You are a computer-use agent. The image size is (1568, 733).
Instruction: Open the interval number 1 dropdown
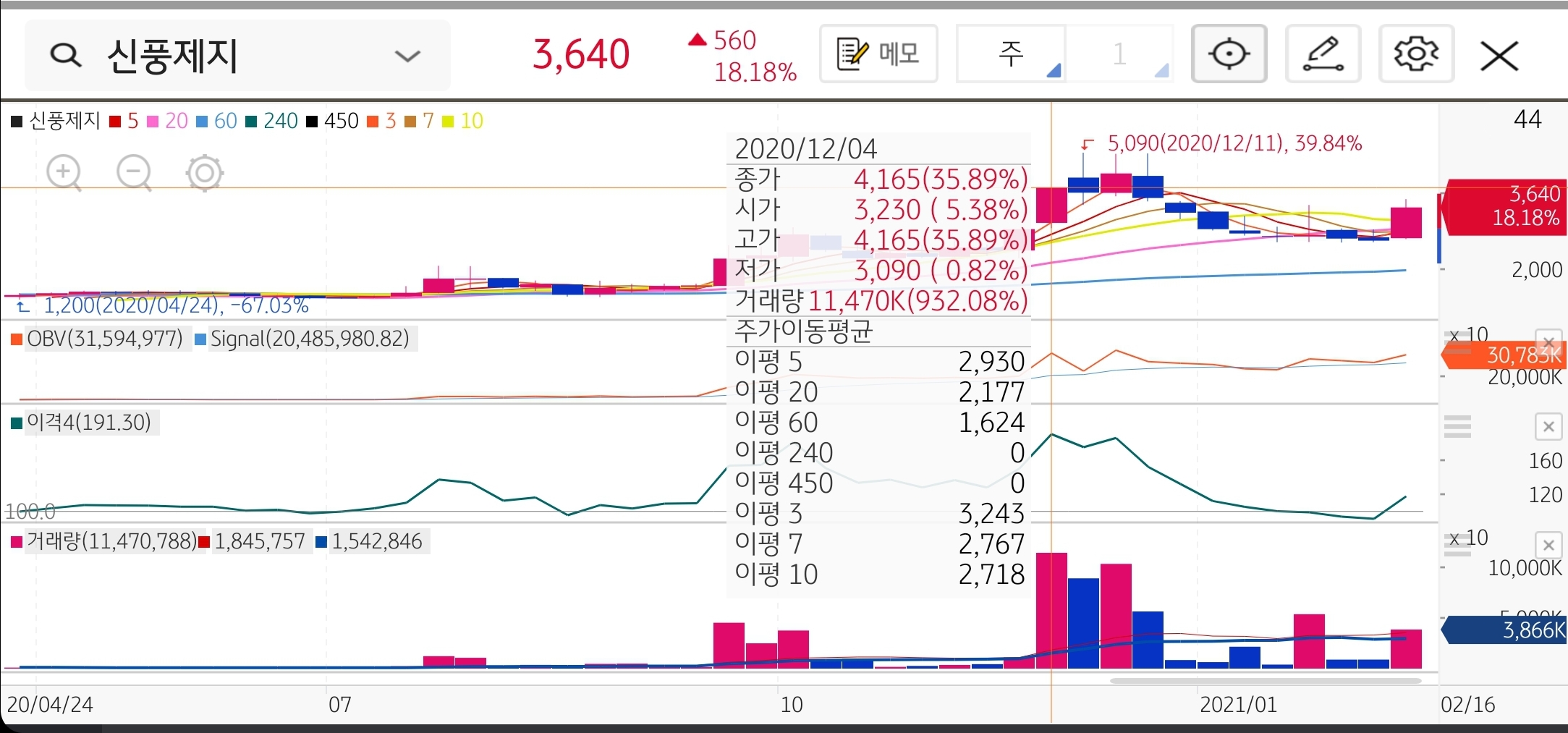(x=1119, y=54)
